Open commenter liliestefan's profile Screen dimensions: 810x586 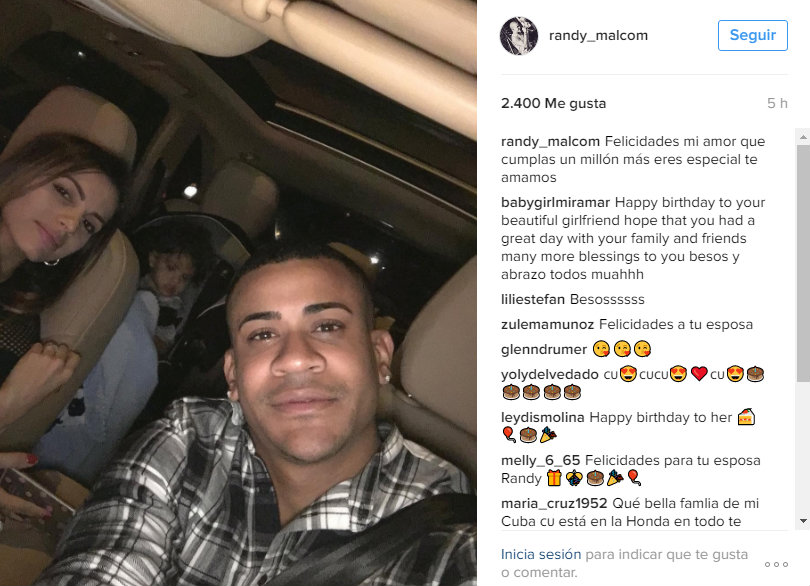click(x=533, y=299)
